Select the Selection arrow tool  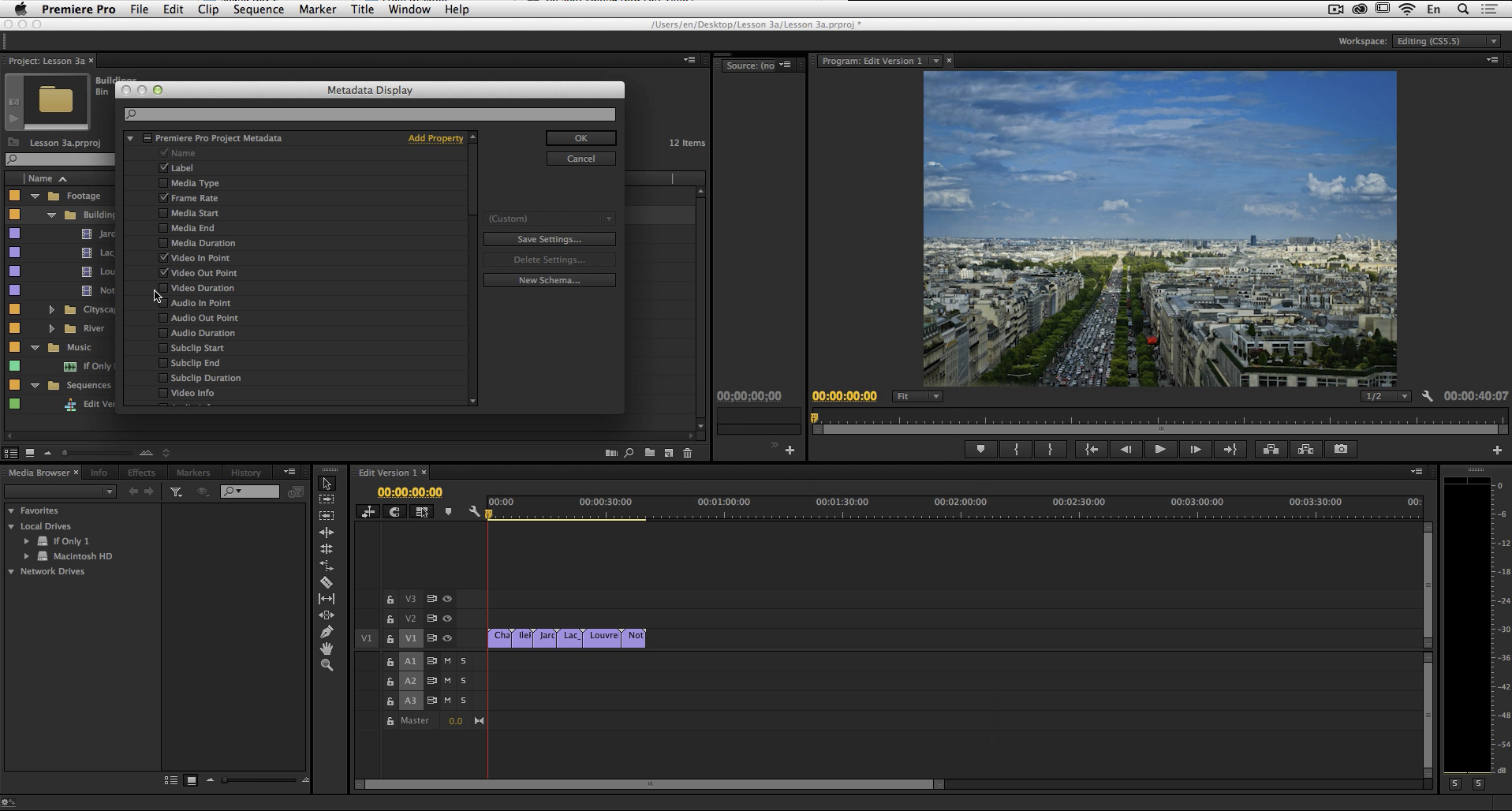click(x=327, y=483)
